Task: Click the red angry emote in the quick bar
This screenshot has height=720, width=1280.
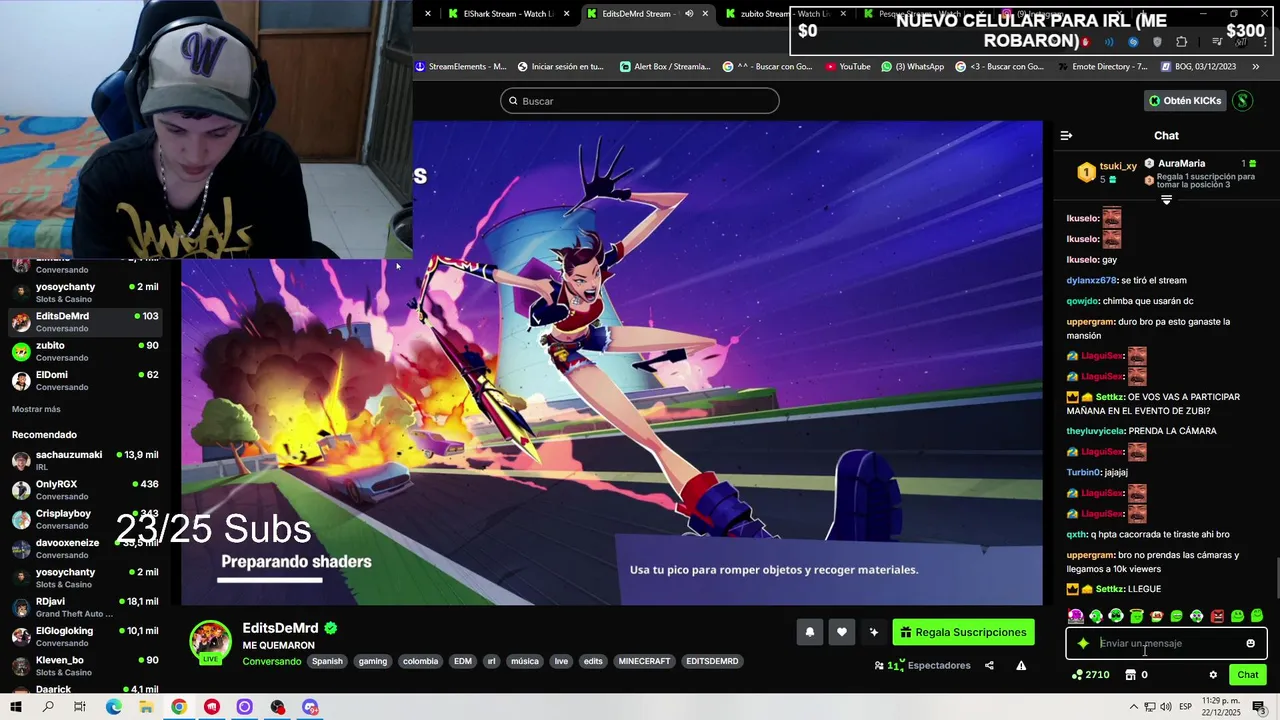Action: [1217, 616]
